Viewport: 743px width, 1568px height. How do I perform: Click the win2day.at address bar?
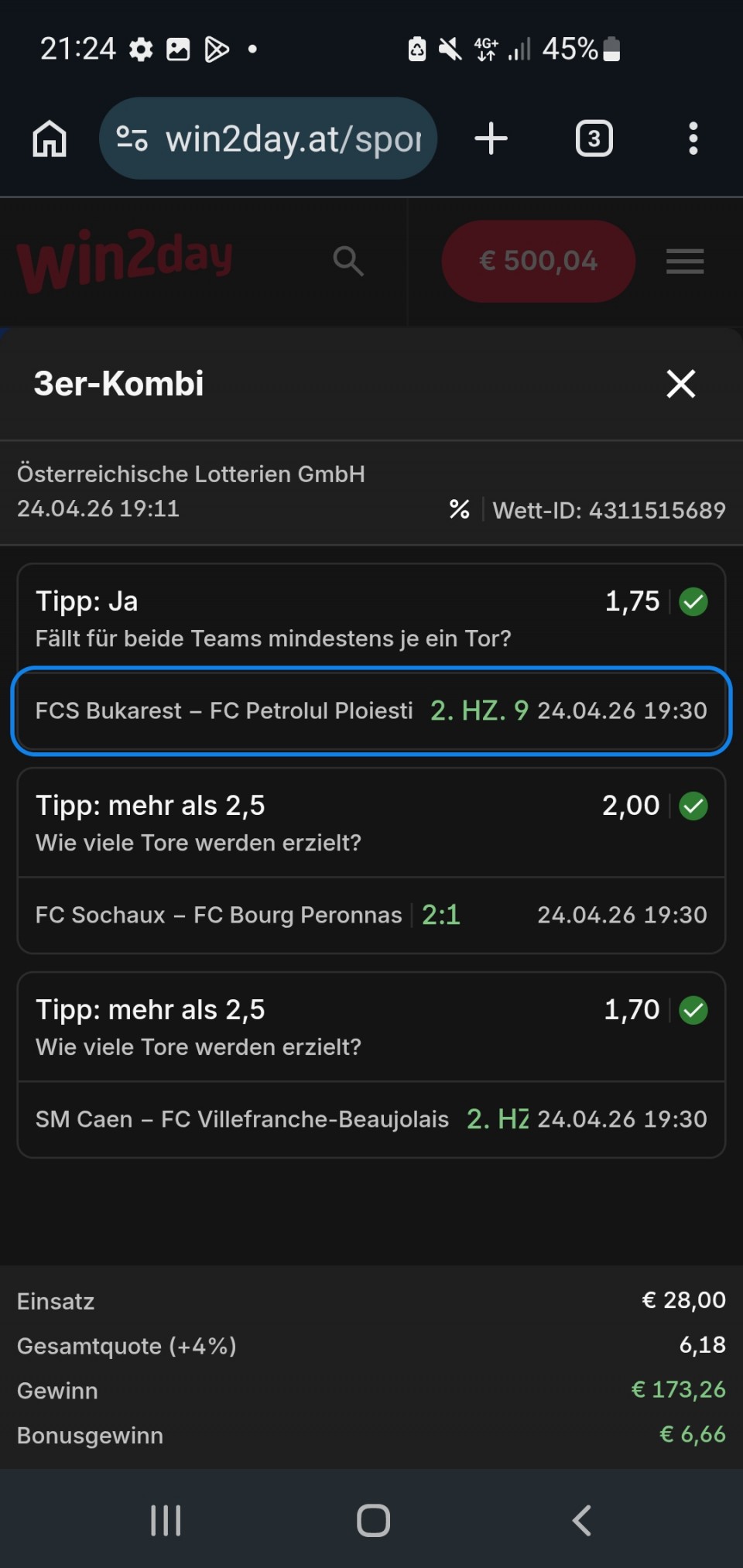293,139
